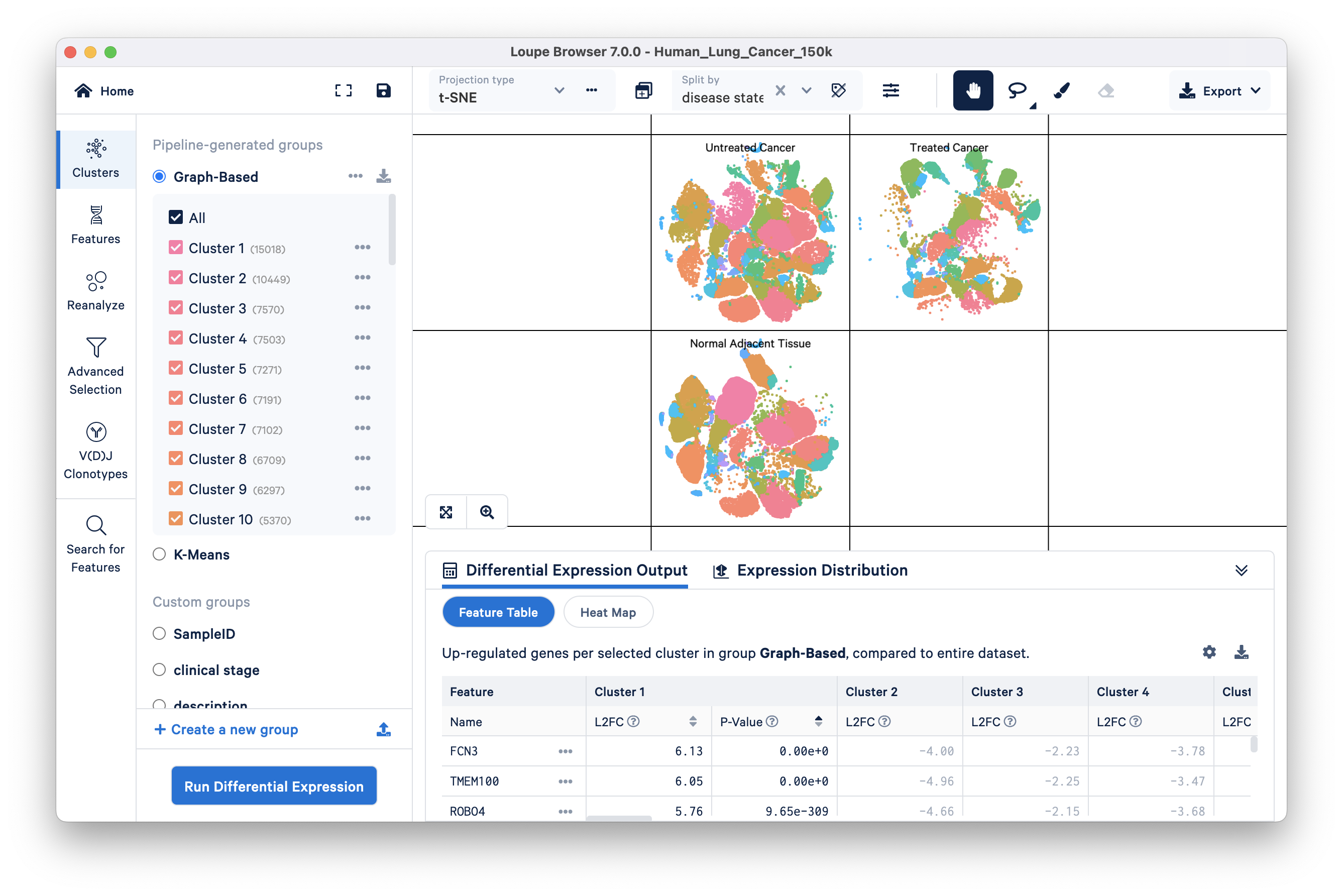Collapse the Differential Expression panel chevron
This screenshot has width=1343, height=896.
1241,570
